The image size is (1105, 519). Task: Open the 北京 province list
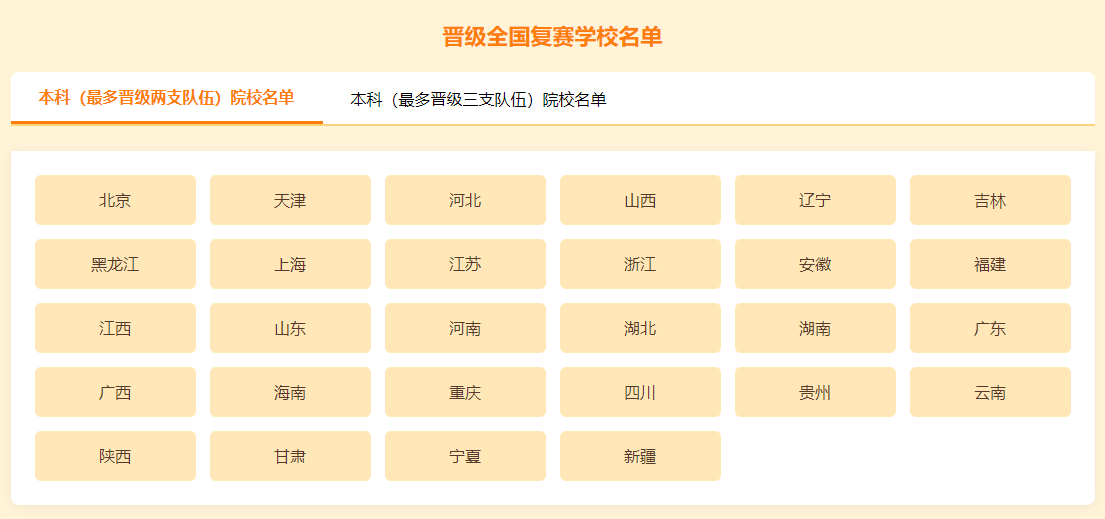116,200
